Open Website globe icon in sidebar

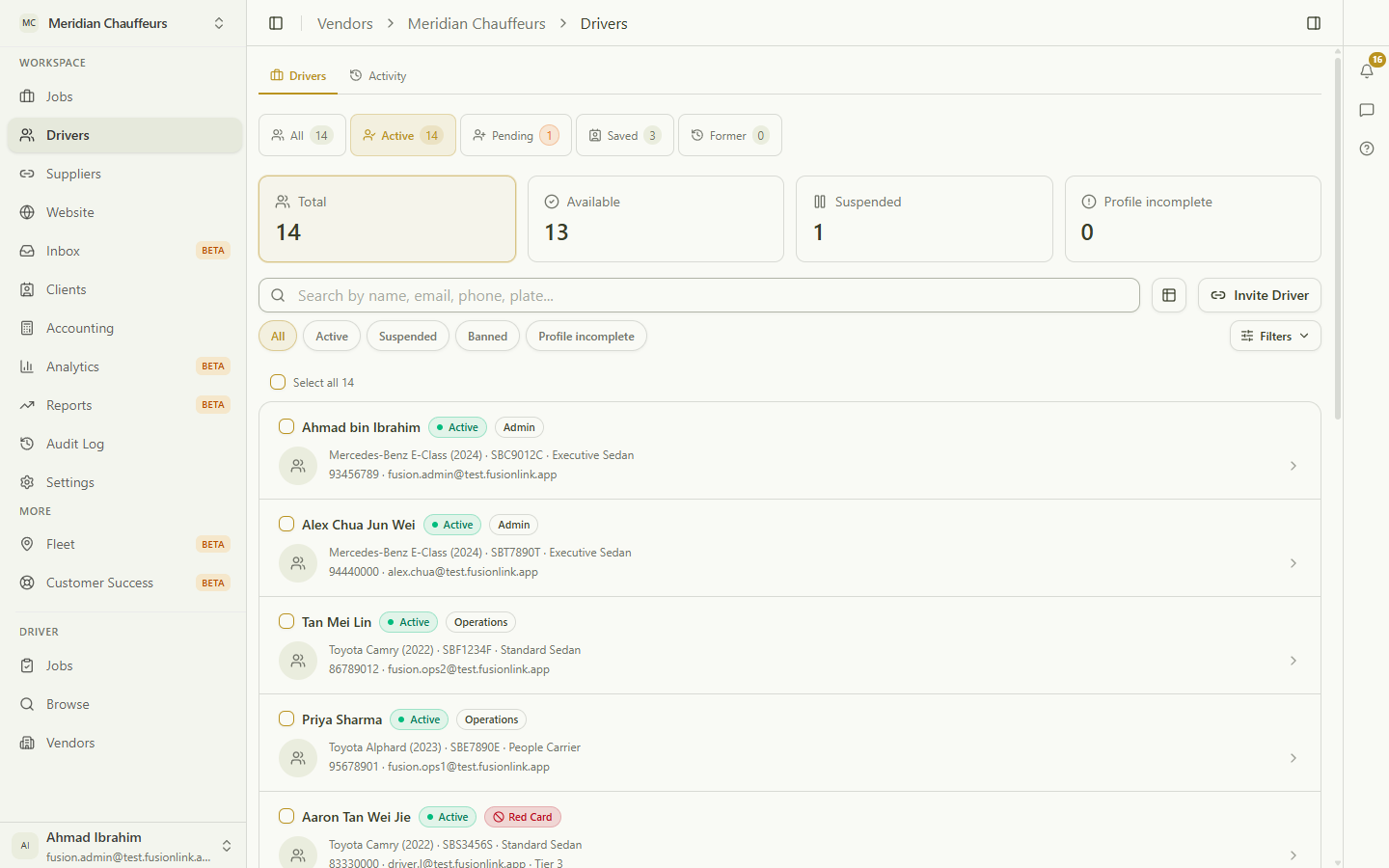click(x=27, y=212)
